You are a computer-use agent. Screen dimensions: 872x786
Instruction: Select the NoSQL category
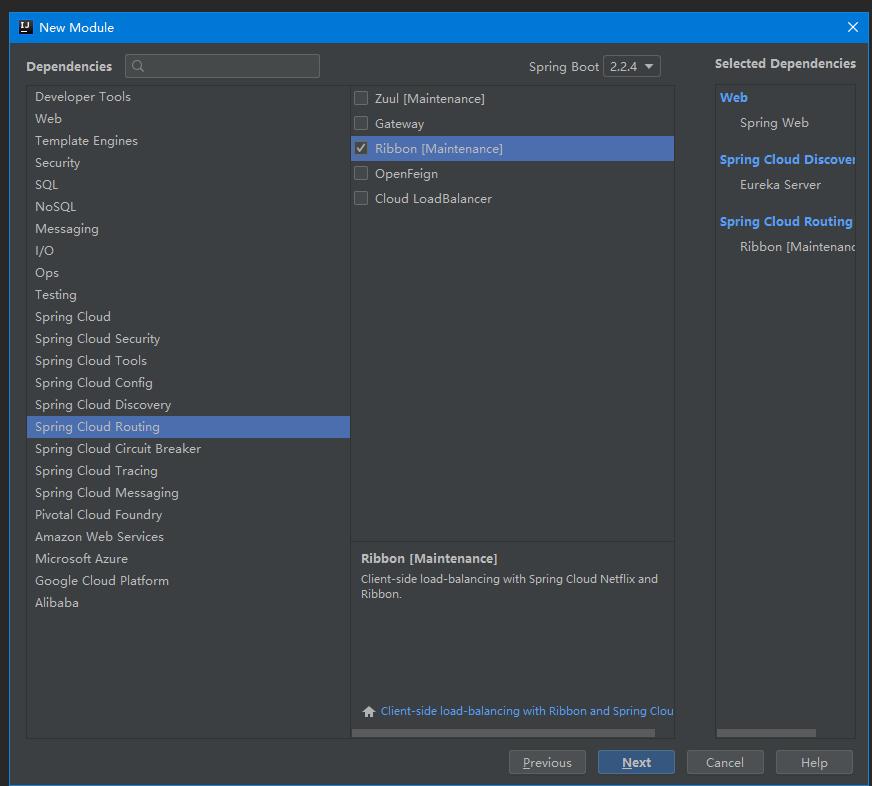point(189,207)
